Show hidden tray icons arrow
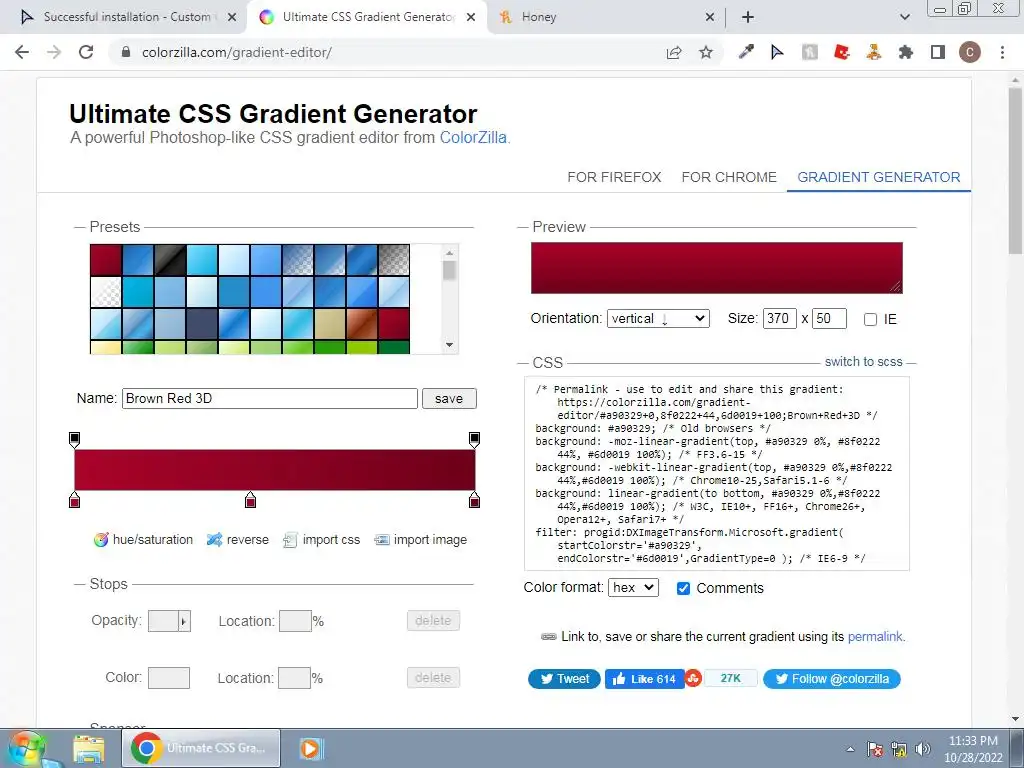The width and height of the screenshot is (1024, 768). click(x=850, y=749)
